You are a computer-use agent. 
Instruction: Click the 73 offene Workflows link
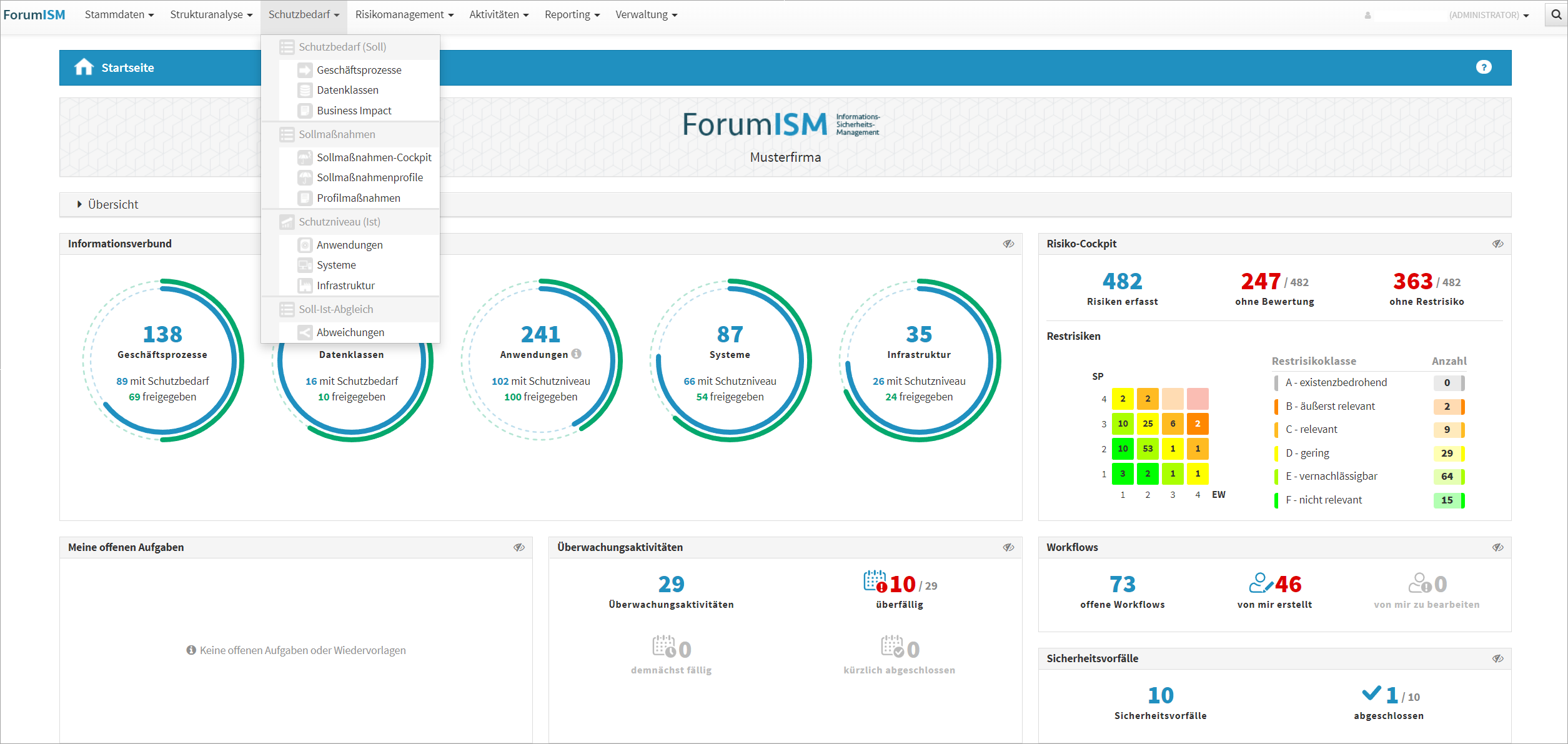[x=1122, y=584]
